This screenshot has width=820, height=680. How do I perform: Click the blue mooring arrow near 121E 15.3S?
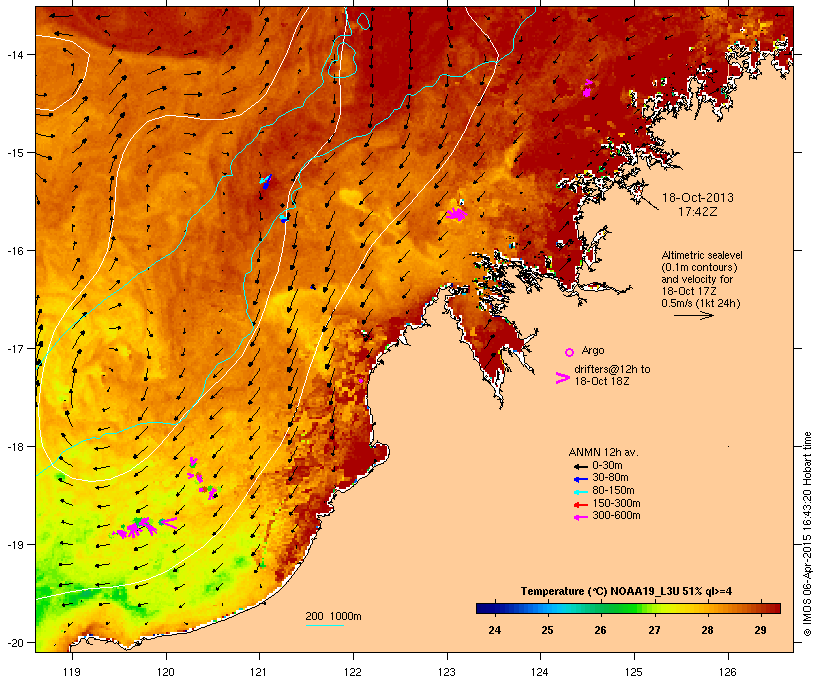click(266, 182)
